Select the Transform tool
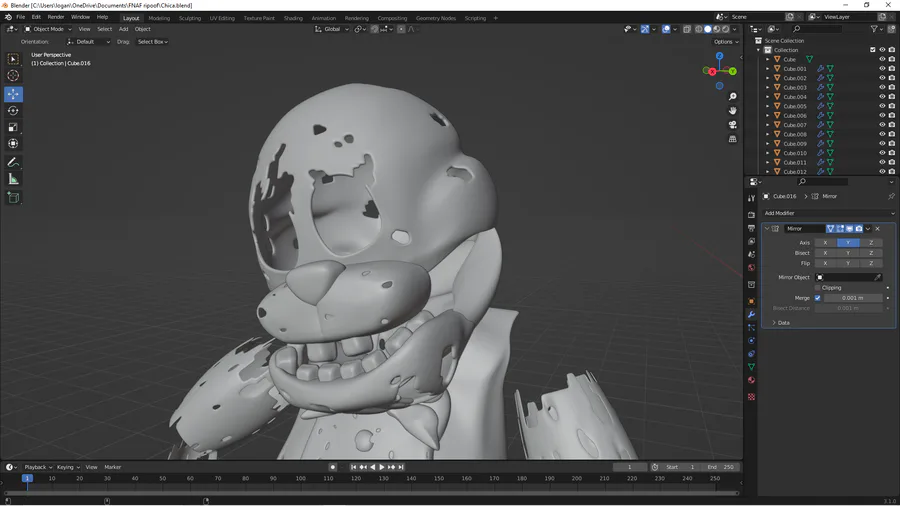 pos(13,144)
